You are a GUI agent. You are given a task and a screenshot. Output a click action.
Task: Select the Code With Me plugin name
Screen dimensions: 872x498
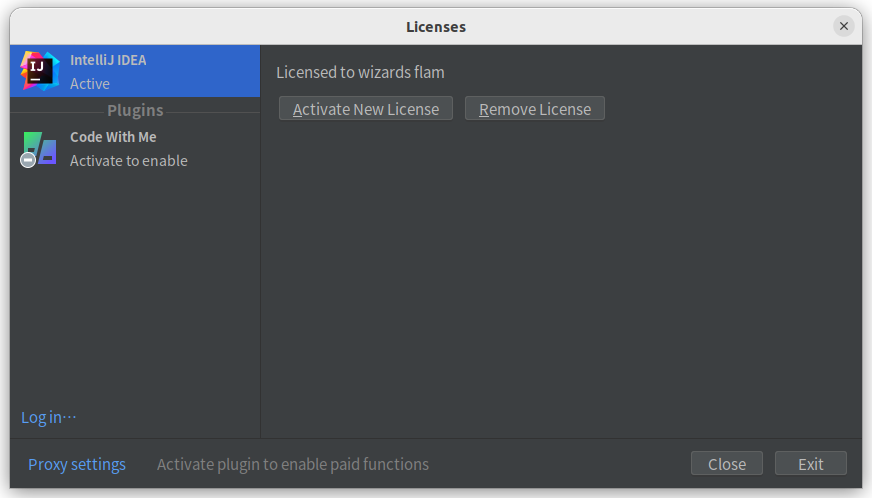[x=113, y=137]
